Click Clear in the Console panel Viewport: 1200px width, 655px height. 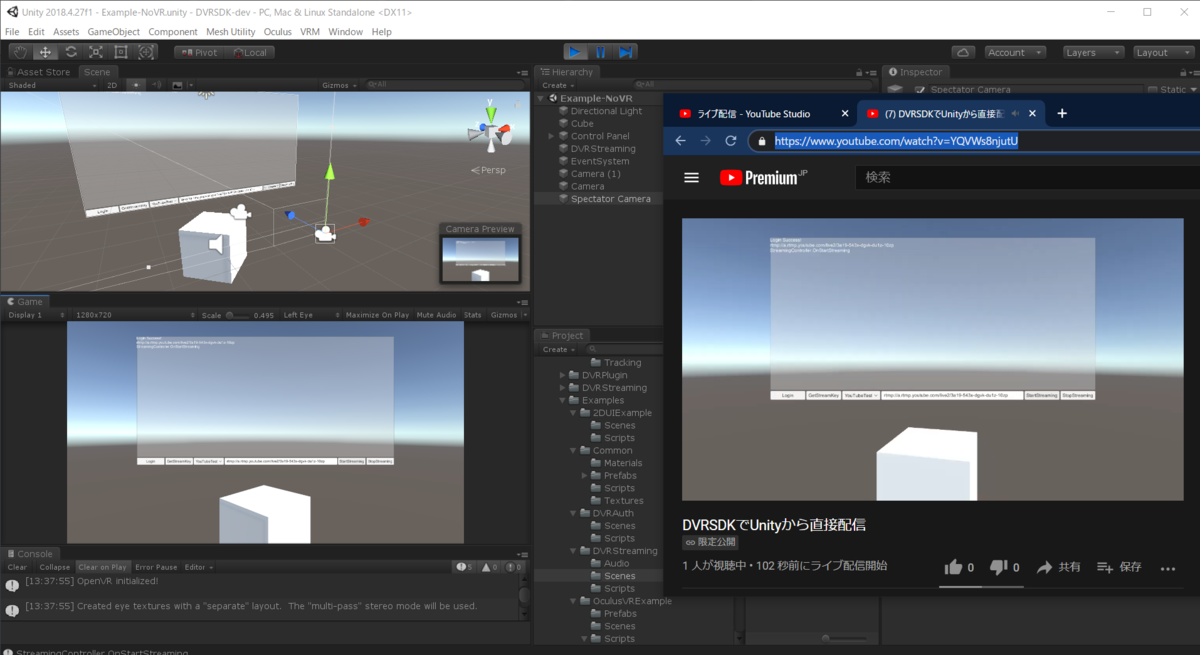click(16, 566)
